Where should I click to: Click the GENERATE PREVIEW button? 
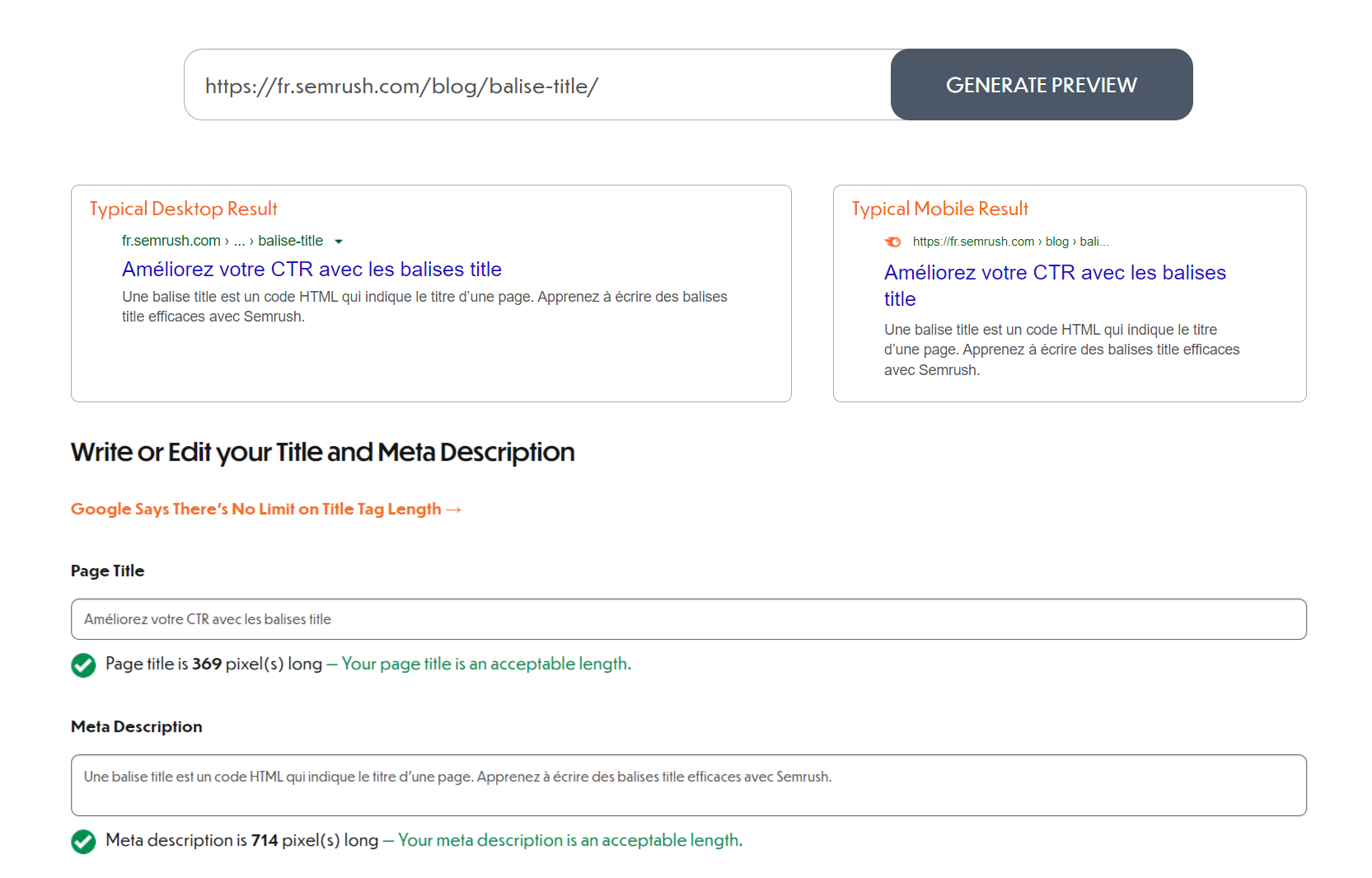point(1042,84)
